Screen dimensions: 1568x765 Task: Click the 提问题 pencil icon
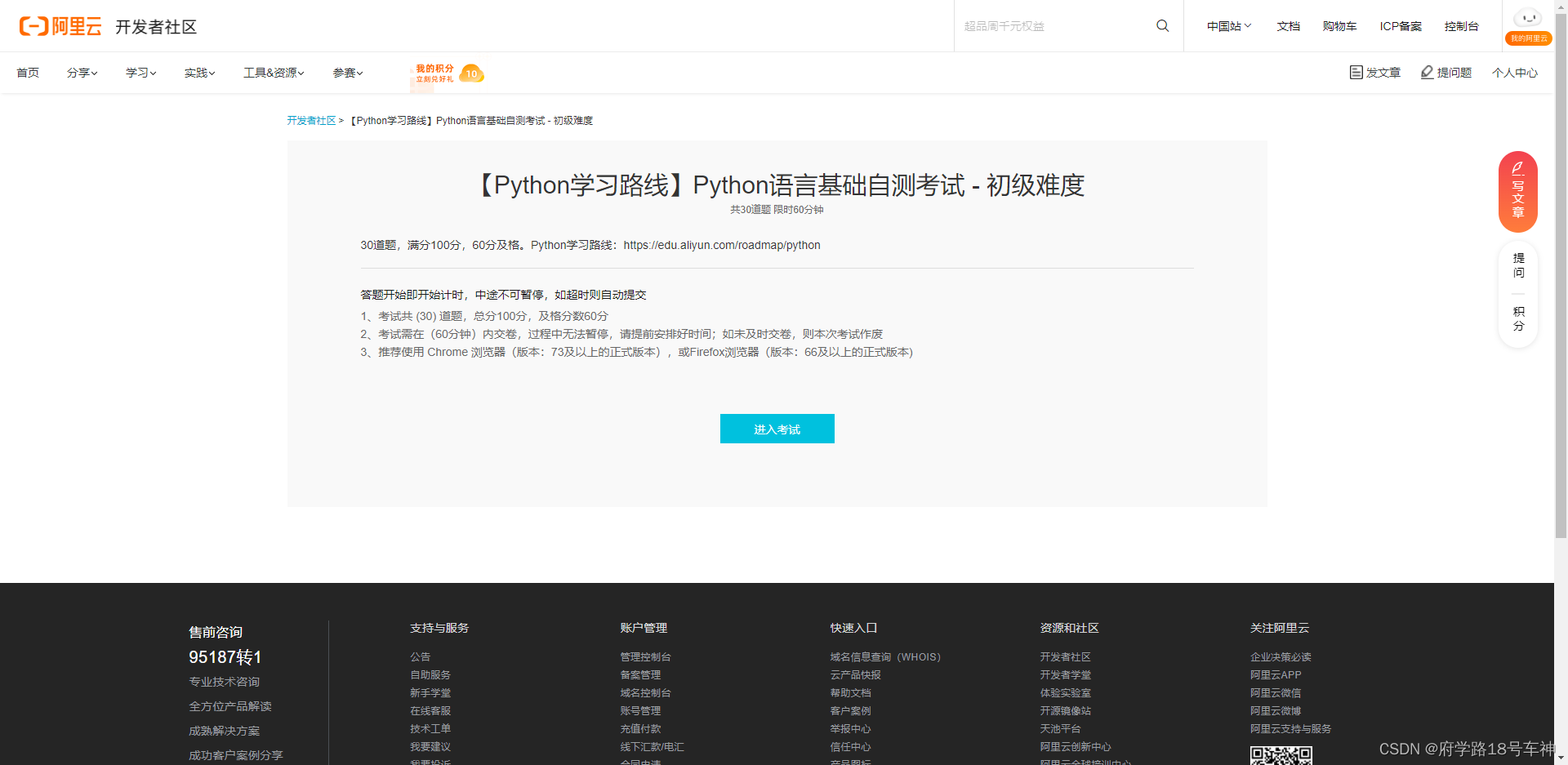click(x=1427, y=73)
